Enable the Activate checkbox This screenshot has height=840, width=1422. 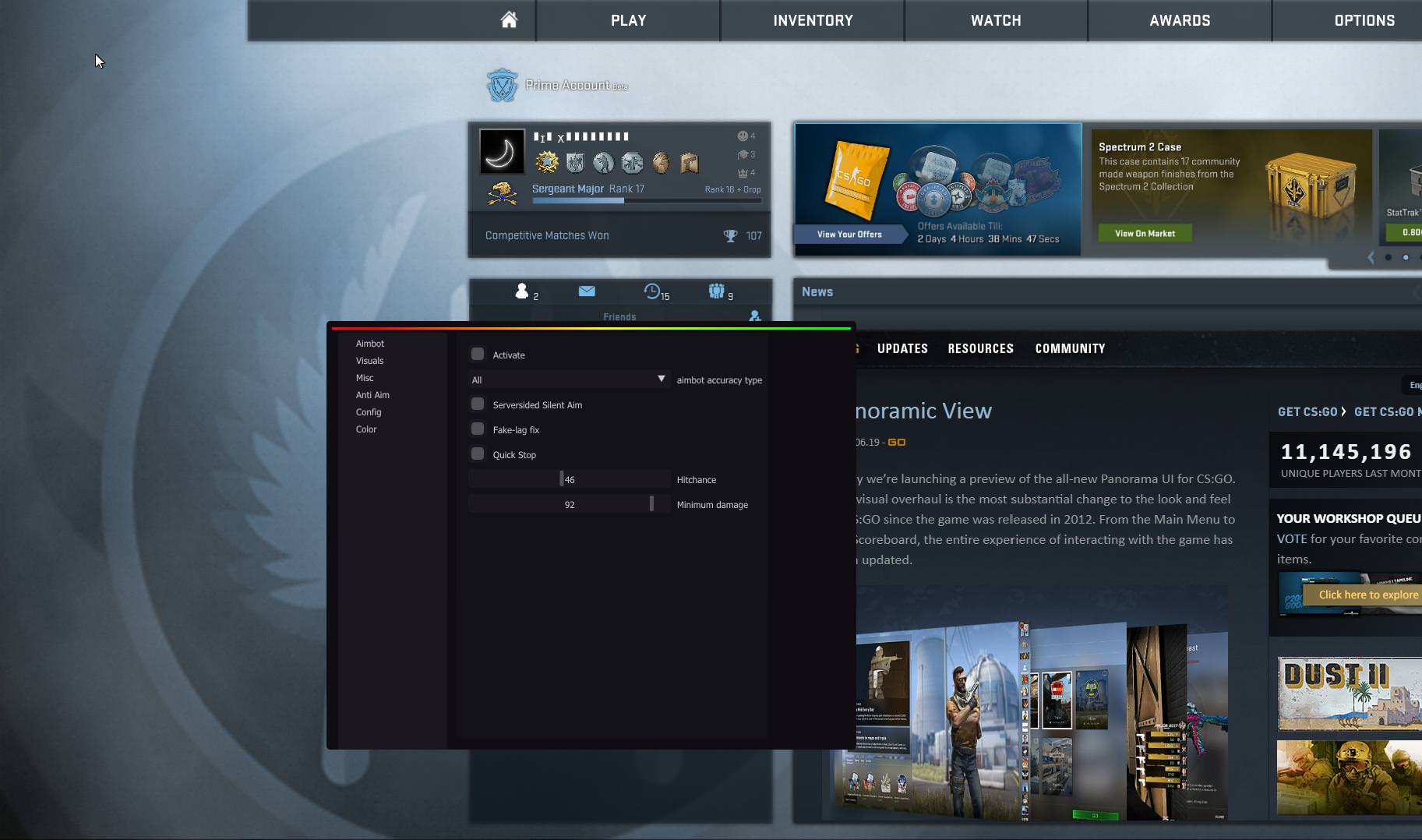tap(478, 354)
